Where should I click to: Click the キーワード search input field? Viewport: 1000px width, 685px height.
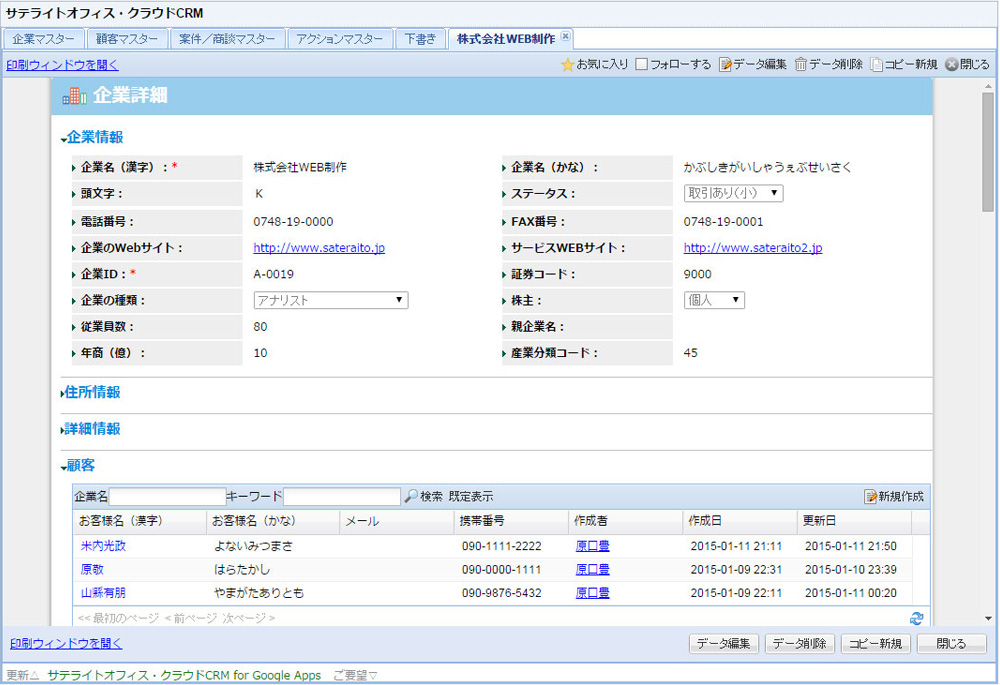[342, 497]
